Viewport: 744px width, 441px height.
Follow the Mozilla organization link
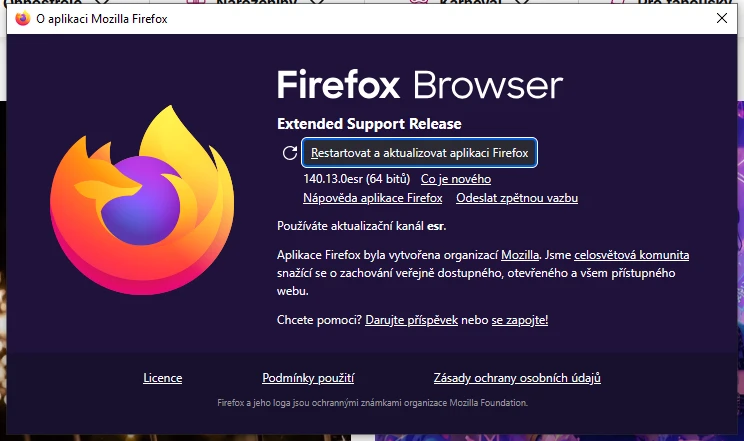point(520,255)
